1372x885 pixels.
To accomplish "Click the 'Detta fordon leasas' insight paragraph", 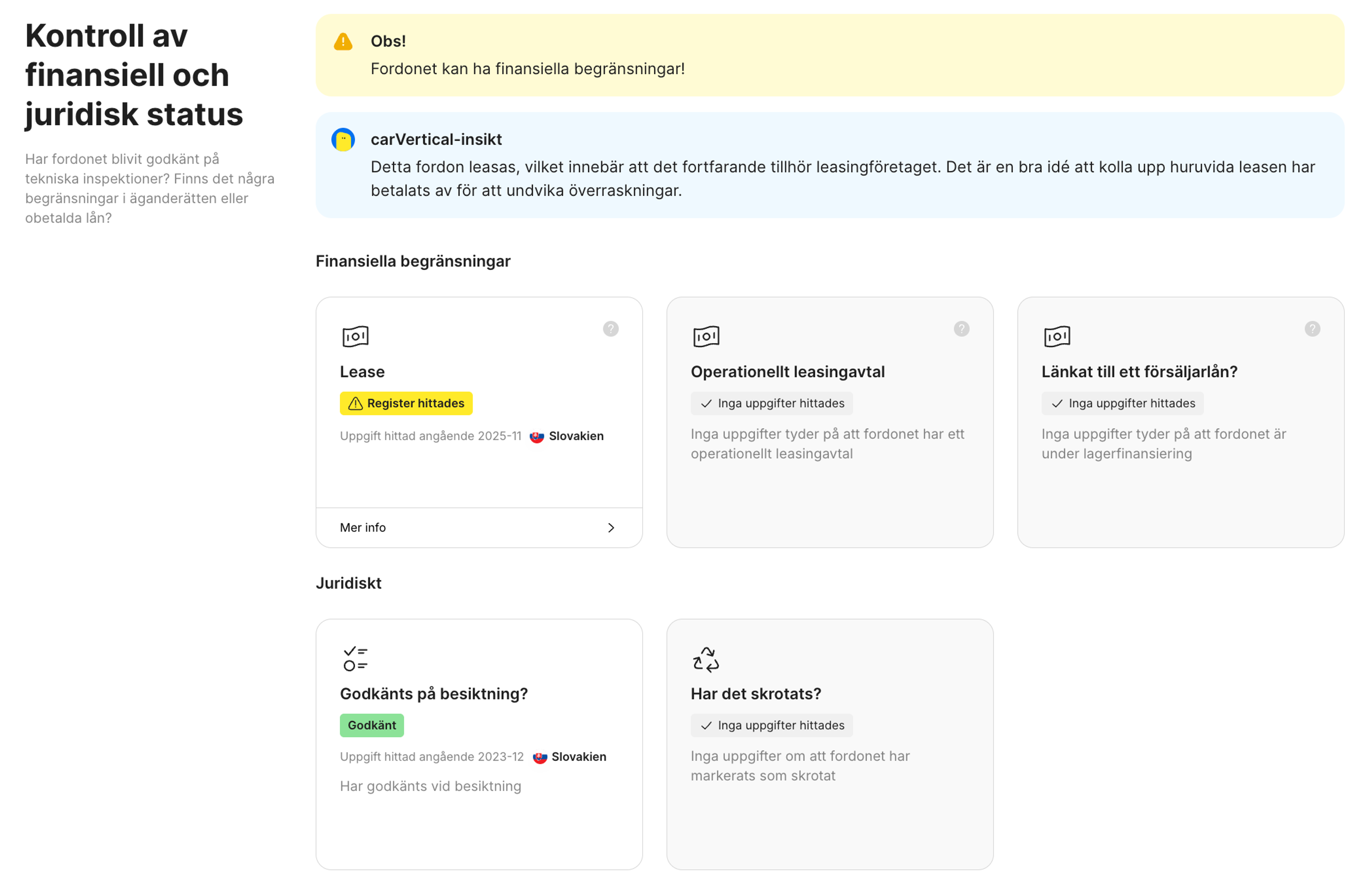I will (843, 179).
